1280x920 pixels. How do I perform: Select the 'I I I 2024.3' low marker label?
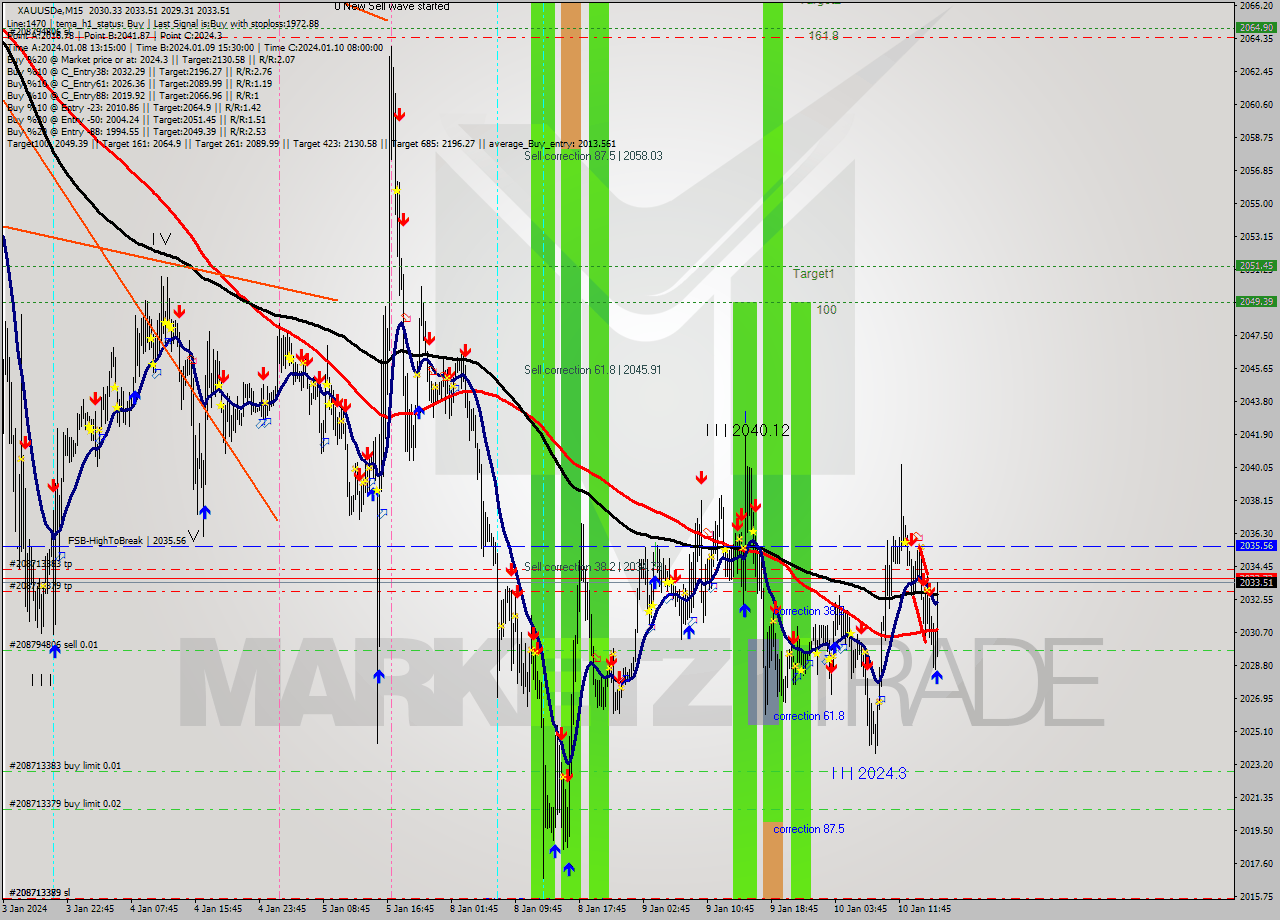[x=869, y=773]
